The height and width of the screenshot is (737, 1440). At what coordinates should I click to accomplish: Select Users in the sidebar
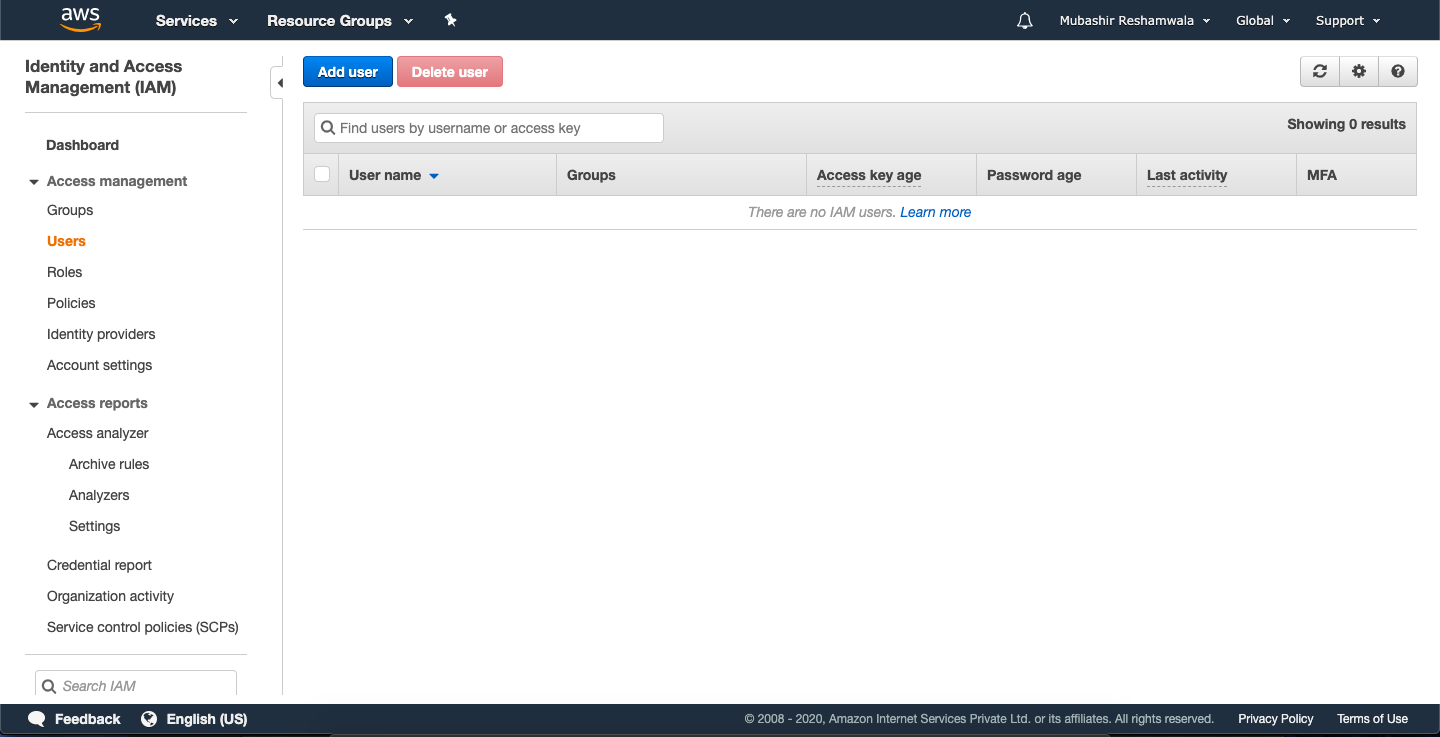(66, 241)
